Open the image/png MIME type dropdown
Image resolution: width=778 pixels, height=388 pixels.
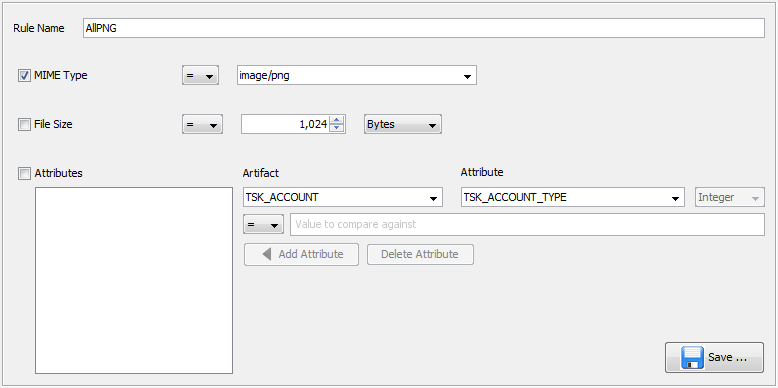tap(357, 75)
